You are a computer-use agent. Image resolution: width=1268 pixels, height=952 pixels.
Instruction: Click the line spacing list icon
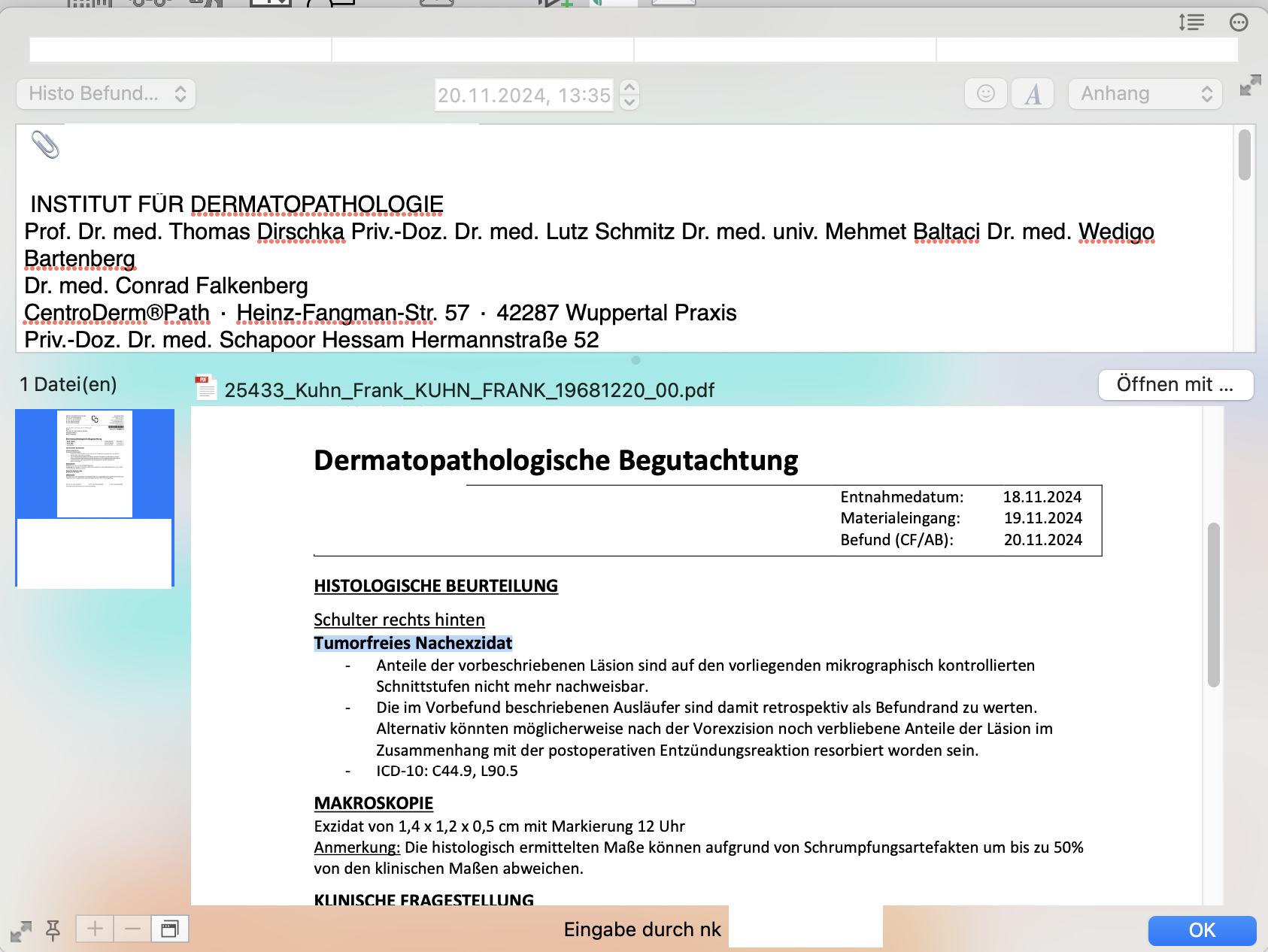(1191, 23)
